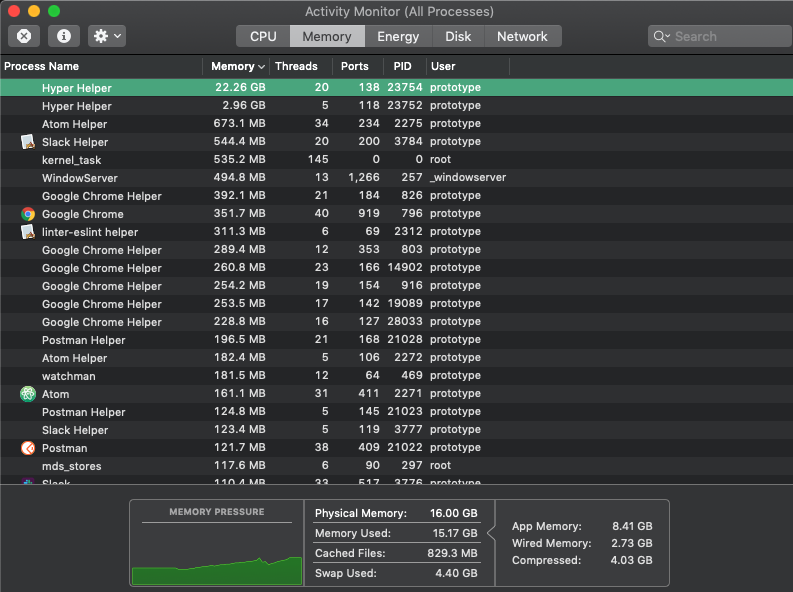Click the _windowserver user cell
The height and width of the screenshot is (592, 793).
(x=468, y=177)
